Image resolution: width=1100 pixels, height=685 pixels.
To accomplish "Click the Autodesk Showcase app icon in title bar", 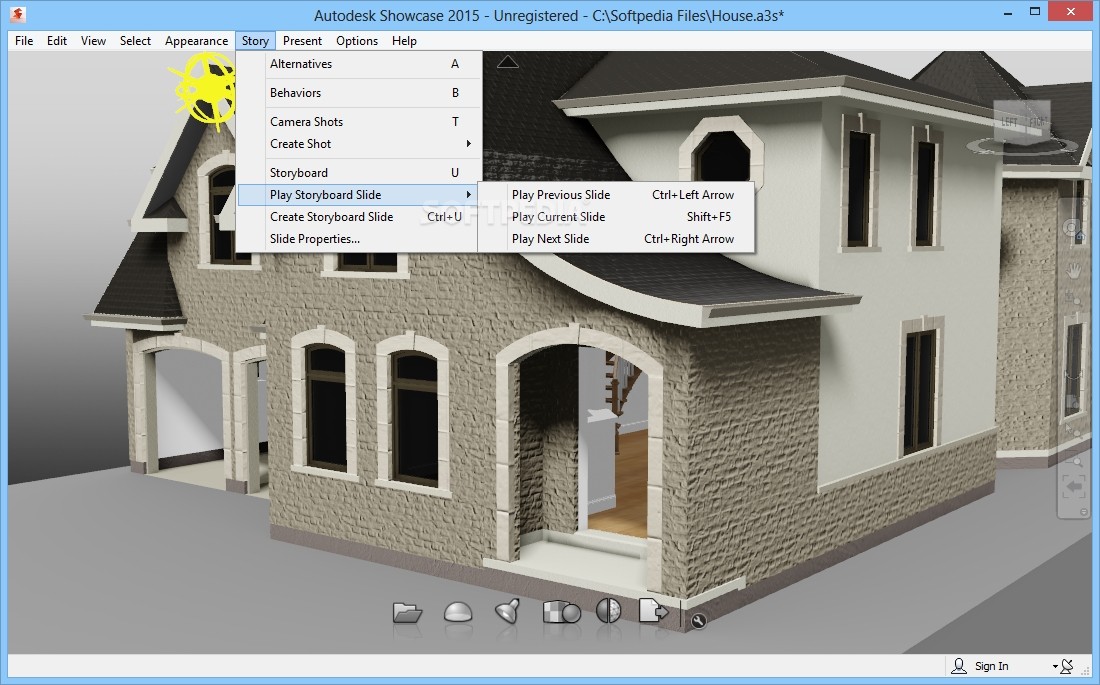I will click(x=18, y=13).
